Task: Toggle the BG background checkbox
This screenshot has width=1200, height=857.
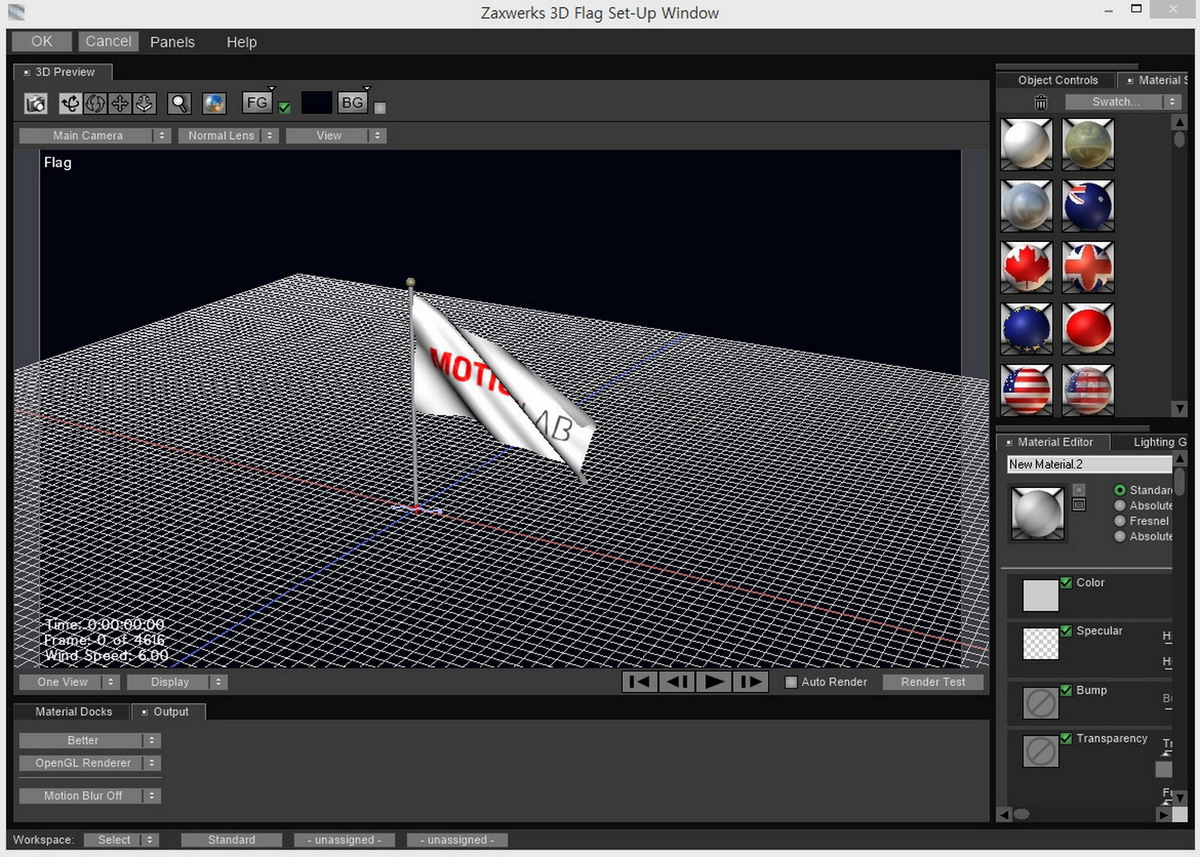Action: point(380,108)
